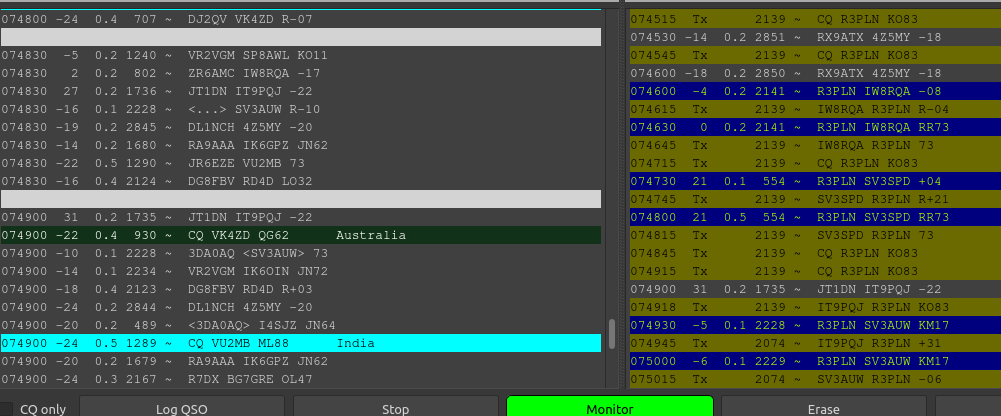Select the highlighted CQ VU2MB ML88 India row
The image size is (1001, 416).
click(301, 343)
